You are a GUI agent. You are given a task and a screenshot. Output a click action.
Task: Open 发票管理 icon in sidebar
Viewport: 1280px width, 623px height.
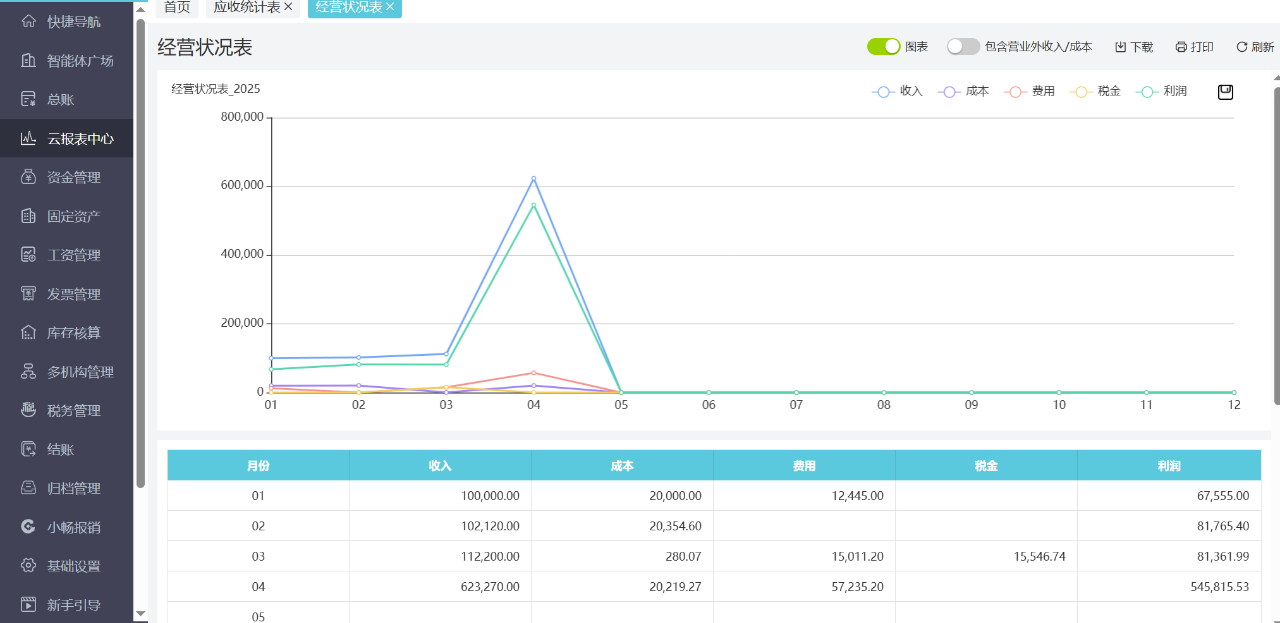click(x=28, y=294)
